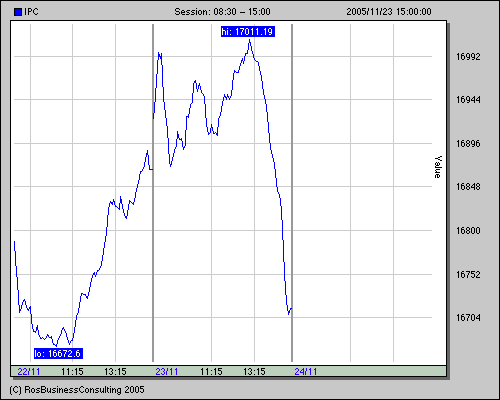The width and height of the screenshot is (500, 400).
Task: Click the vertical Value axis title
Action: 438,167
